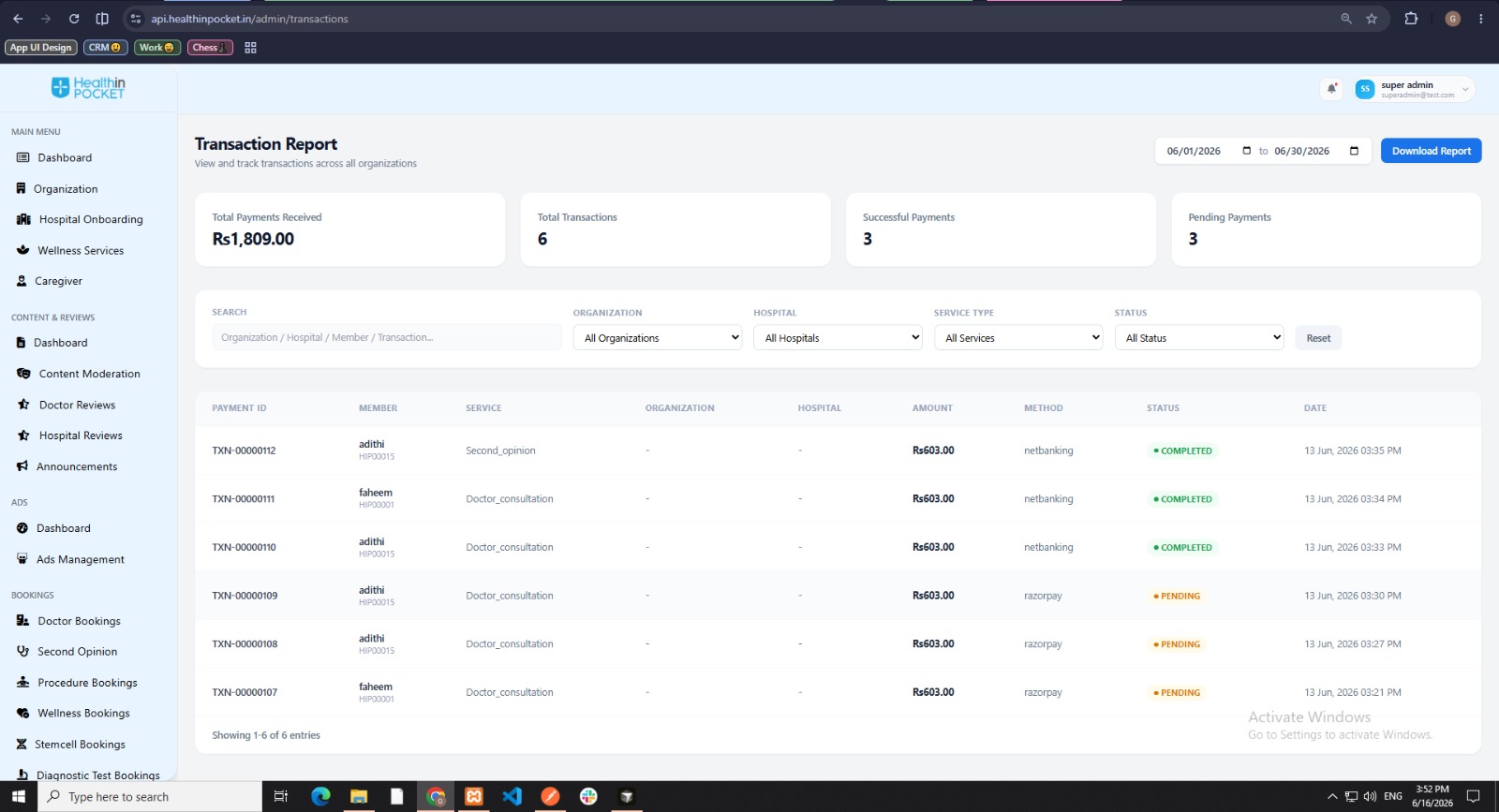Click the Doctor Reviews star icon

pyautogui.click(x=23, y=405)
